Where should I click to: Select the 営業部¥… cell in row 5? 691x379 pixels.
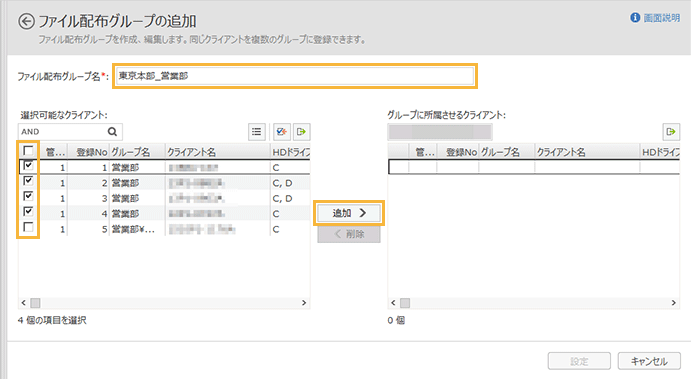click(137, 229)
